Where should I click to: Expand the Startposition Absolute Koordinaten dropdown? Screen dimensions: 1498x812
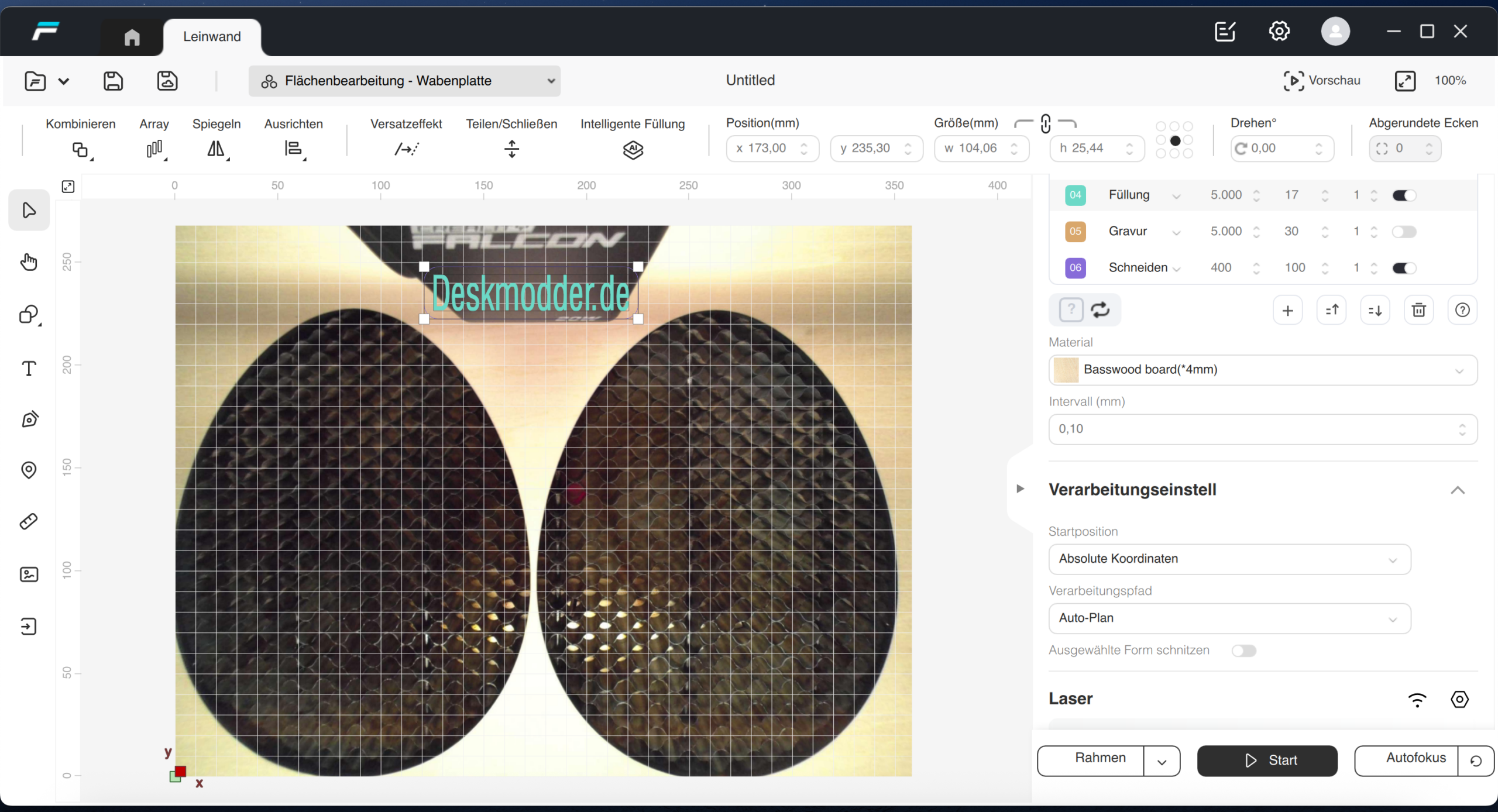click(1229, 559)
